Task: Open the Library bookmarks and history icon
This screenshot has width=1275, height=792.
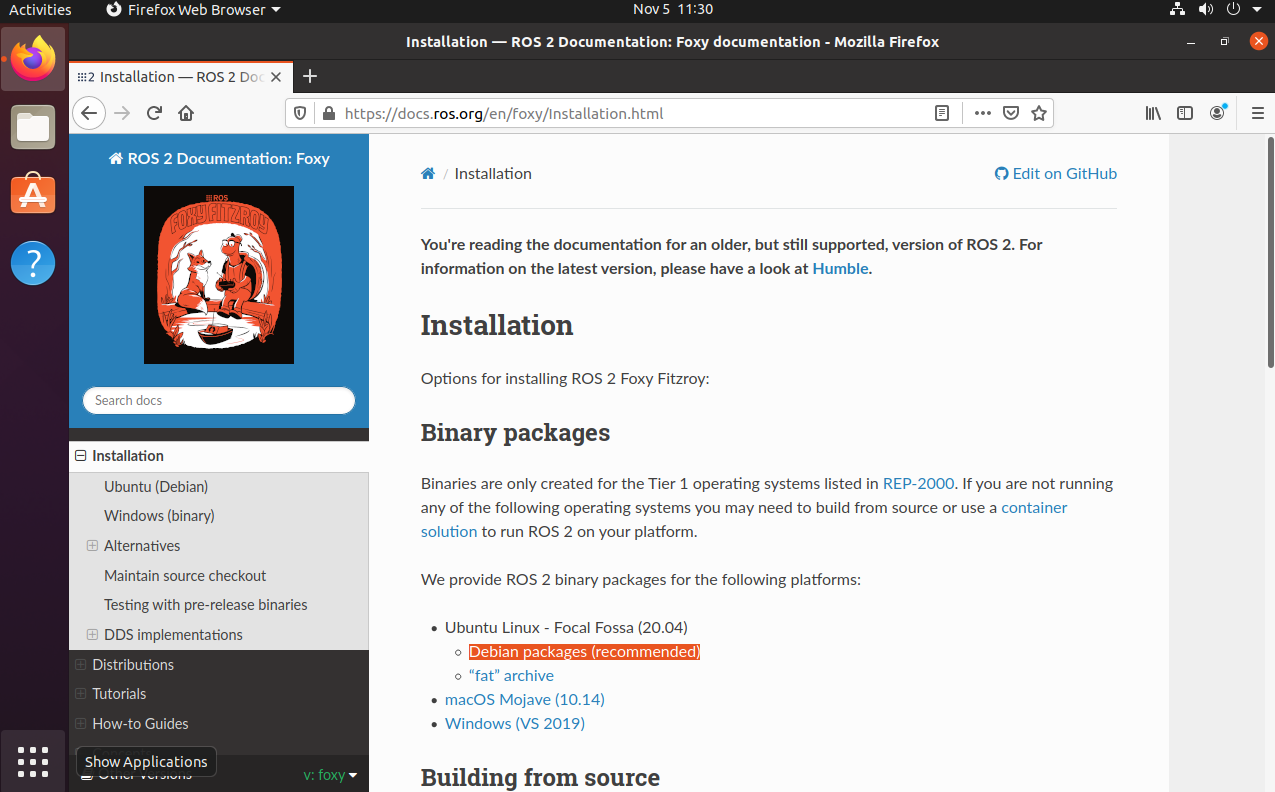Action: pyautogui.click(x=1153, y=113)
